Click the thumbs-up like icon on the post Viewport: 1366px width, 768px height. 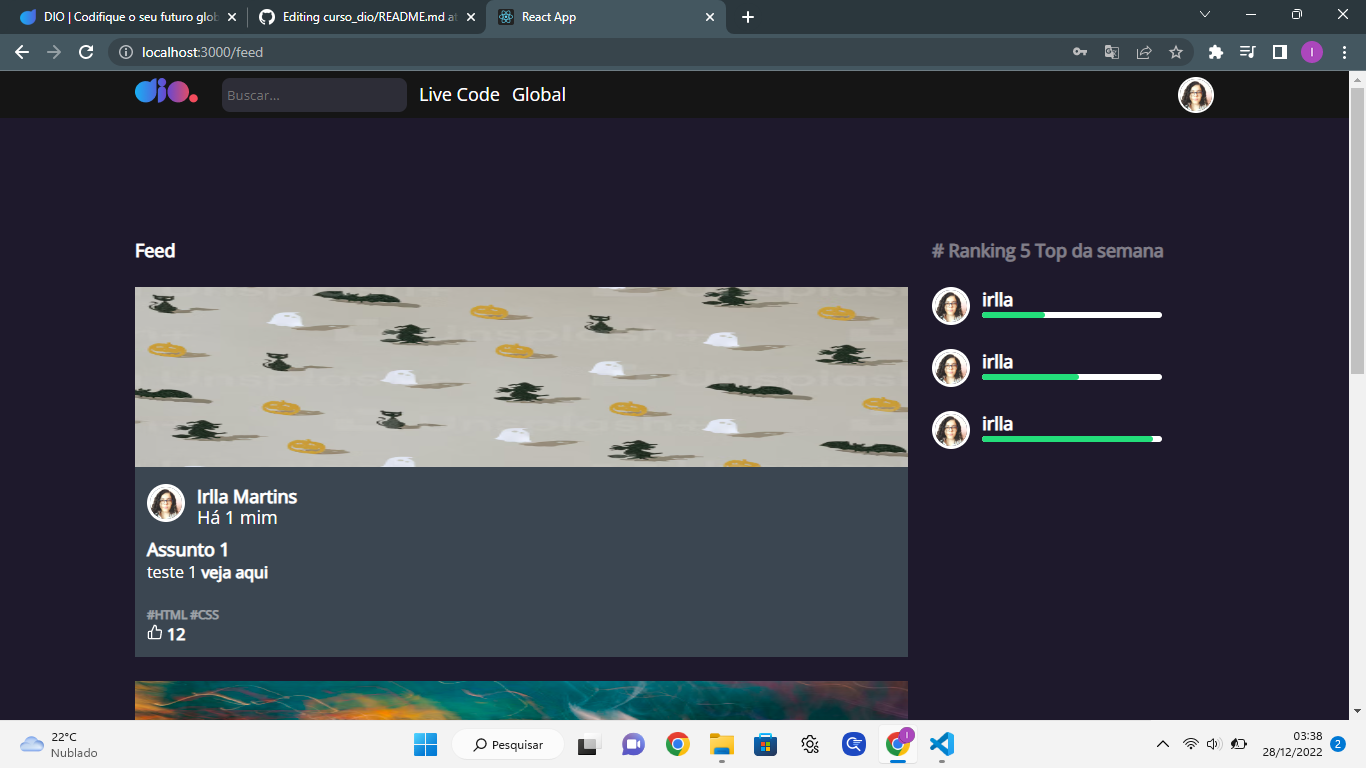click(155, 633)
